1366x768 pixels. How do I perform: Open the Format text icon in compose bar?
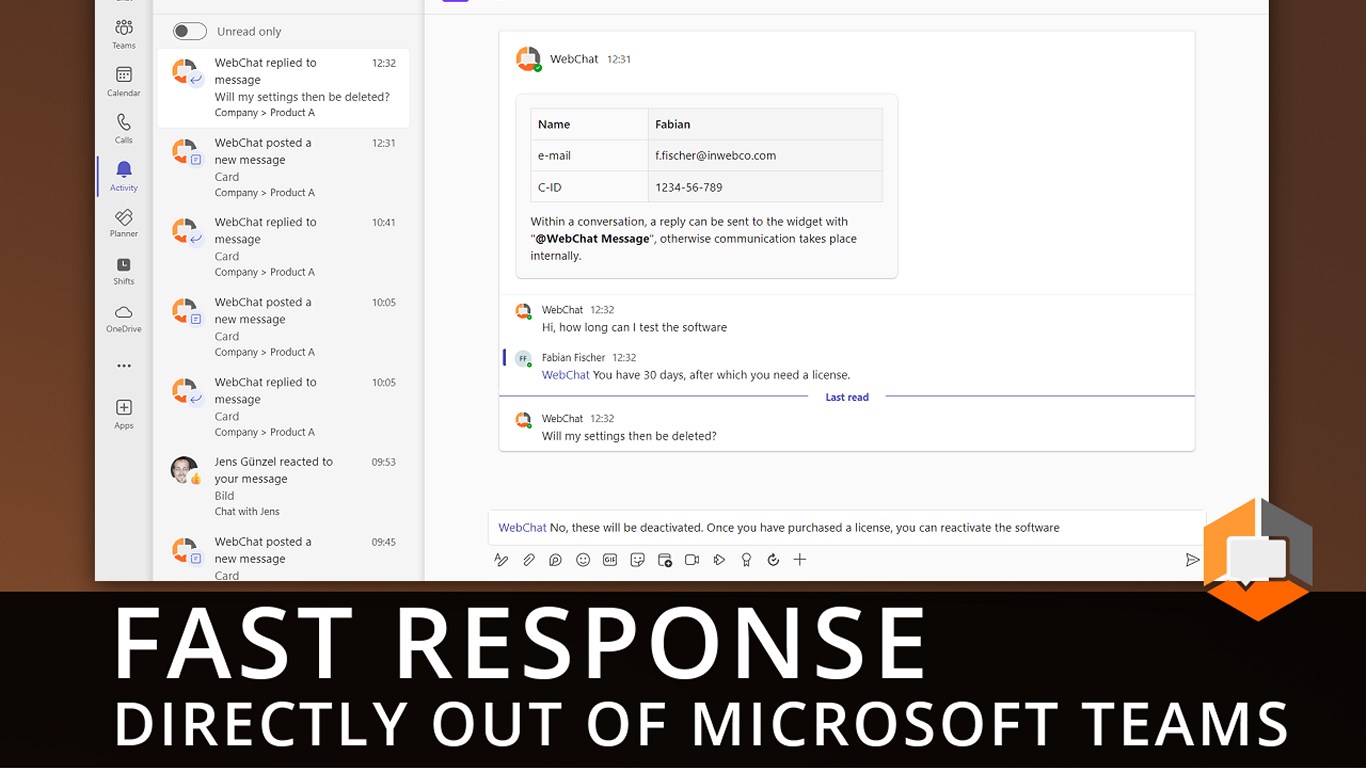tap(501, 560)
